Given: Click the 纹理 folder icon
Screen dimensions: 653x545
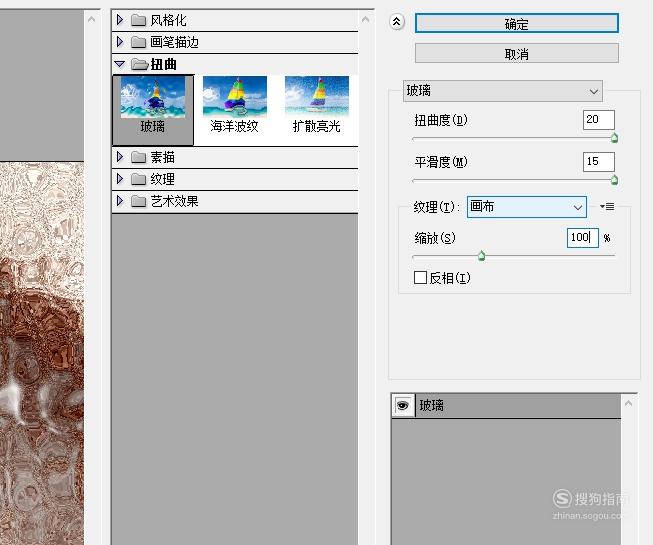Looking at the screenshot, I should point(138,179).
